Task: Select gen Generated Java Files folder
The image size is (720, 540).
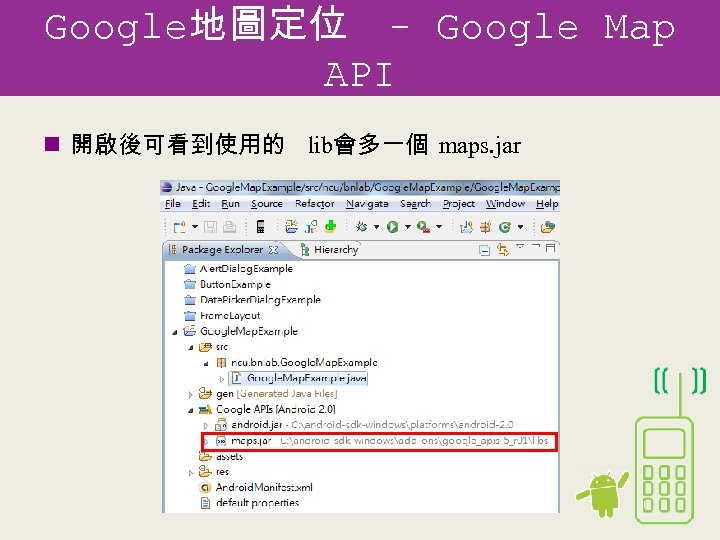Action: tap(268, 394)
